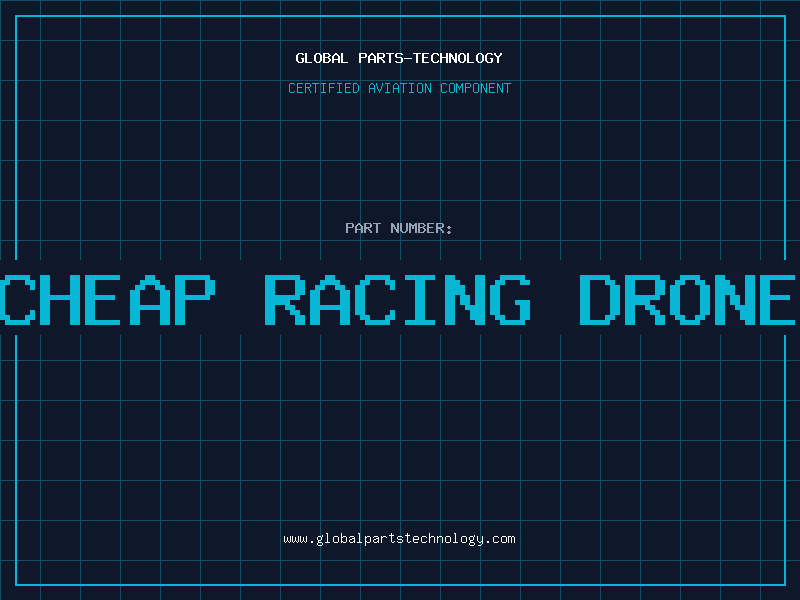The width and height of the screenshot is (800, 600).
Task: Open the www.globalpartstechnology.com link
Action: pos(399,539)
